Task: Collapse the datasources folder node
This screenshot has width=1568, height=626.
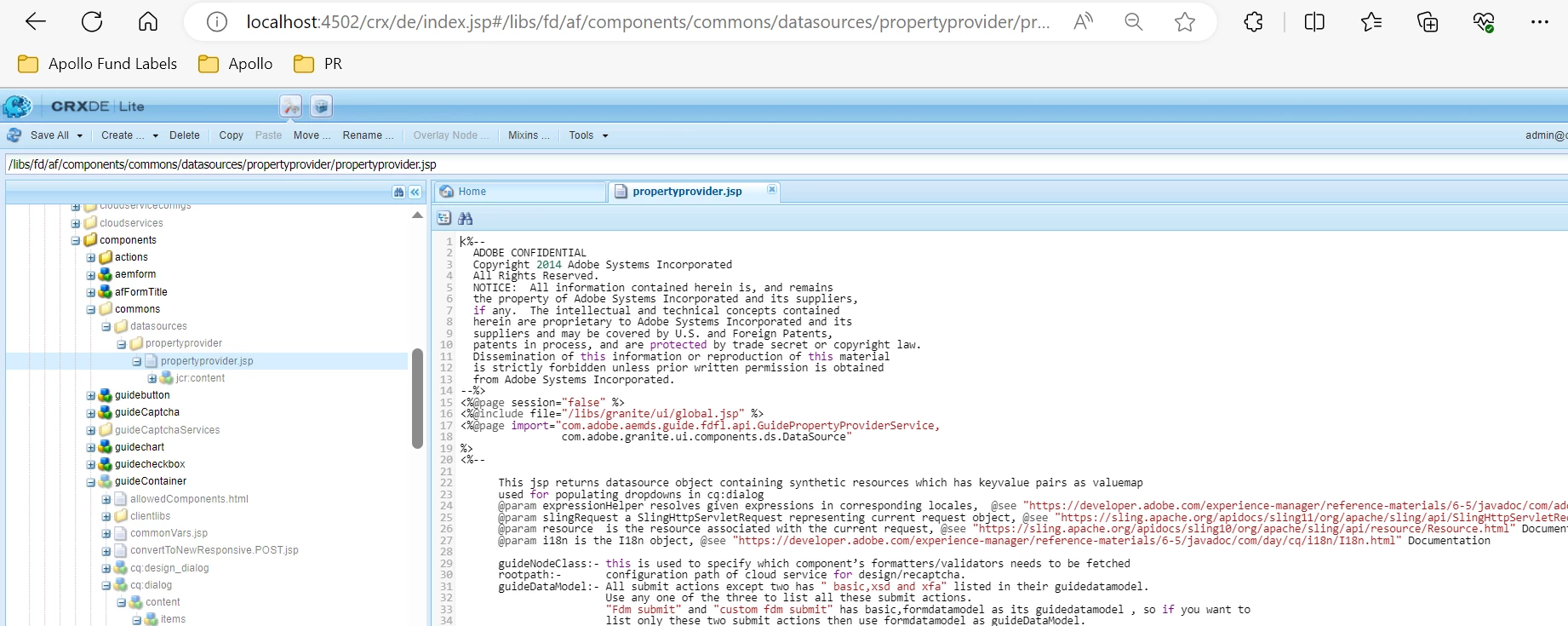Action: click(106, 326)
